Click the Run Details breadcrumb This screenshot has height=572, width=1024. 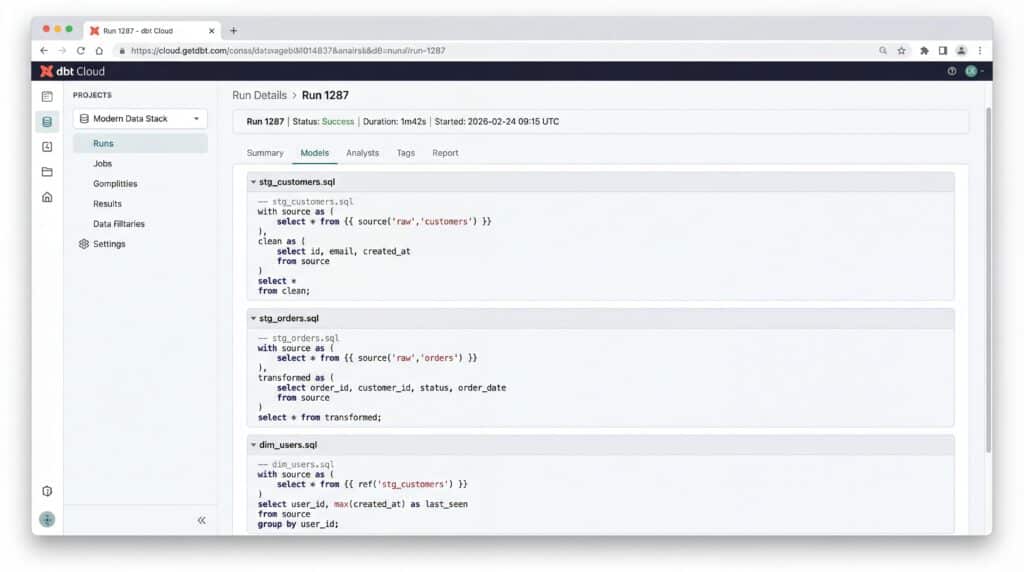coord(259,95)
